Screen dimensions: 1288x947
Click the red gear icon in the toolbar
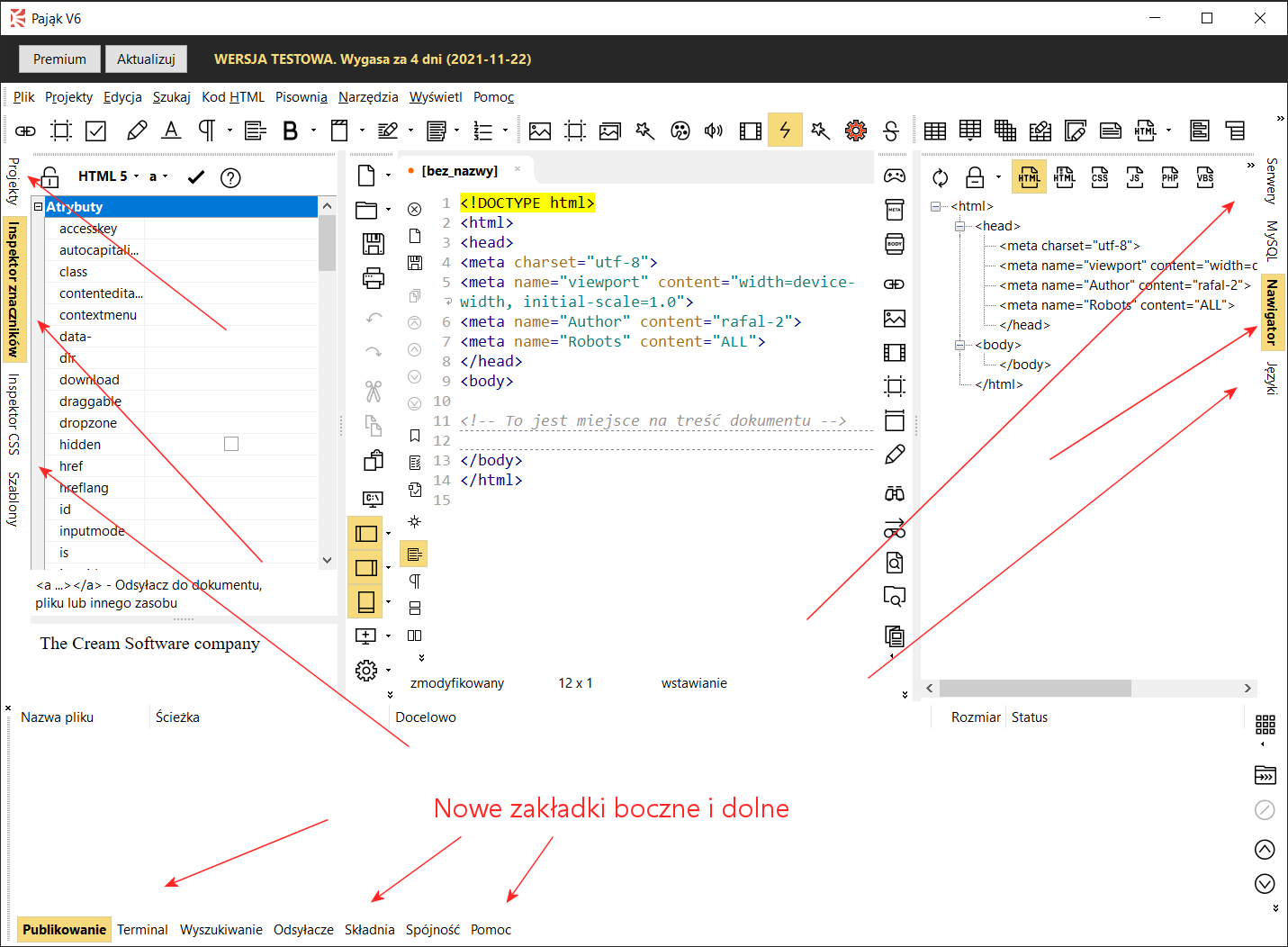(x=856, y=131)
